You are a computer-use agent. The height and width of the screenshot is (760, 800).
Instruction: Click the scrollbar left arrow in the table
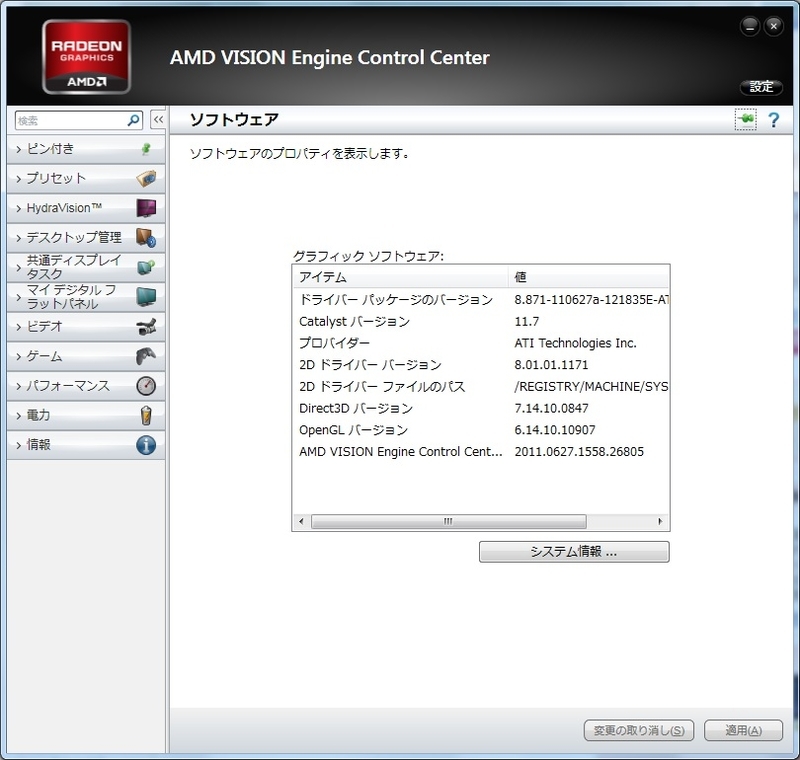tap(301, 521)
